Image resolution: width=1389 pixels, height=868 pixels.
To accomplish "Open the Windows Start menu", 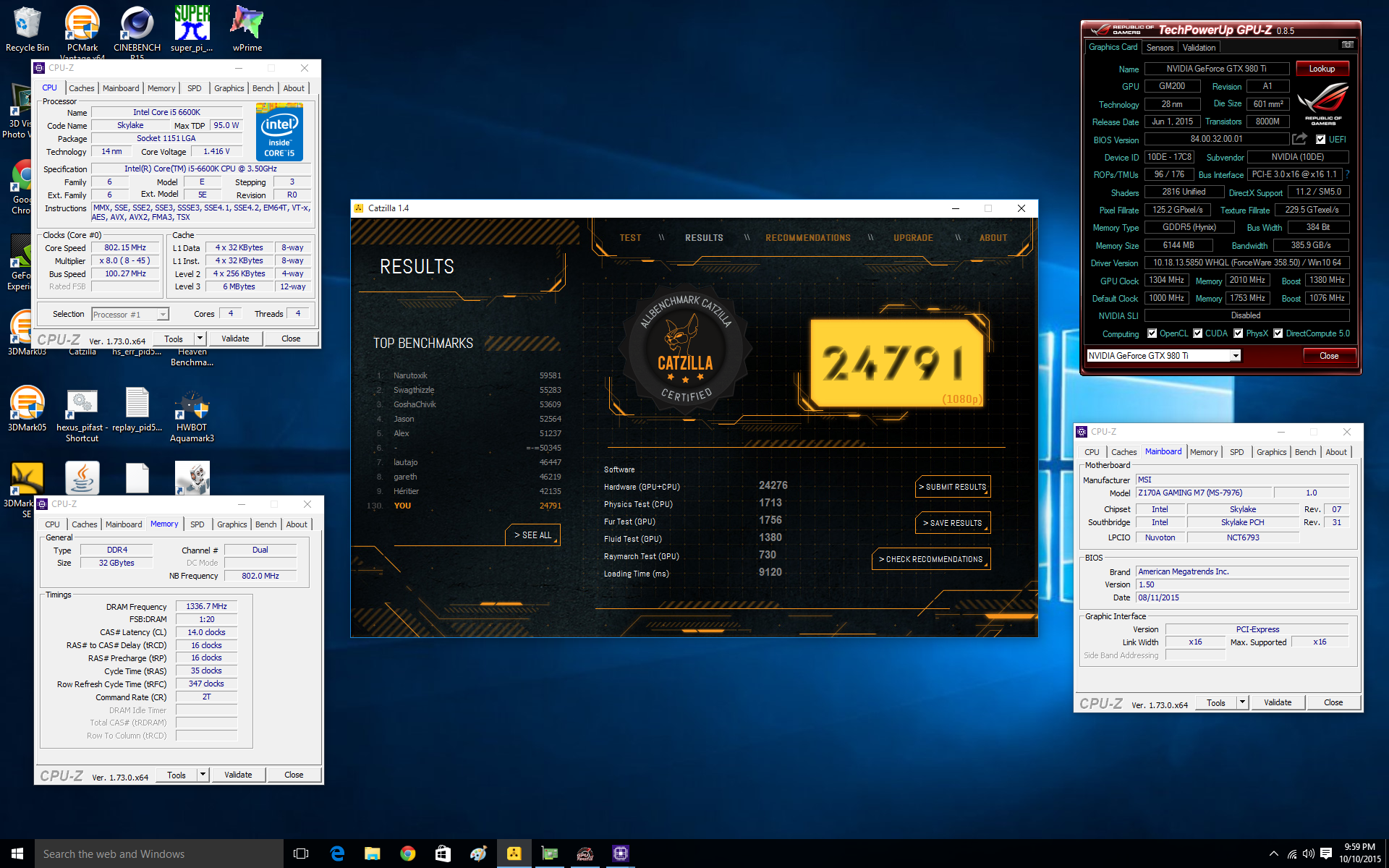I will click(x=17, y=854).
